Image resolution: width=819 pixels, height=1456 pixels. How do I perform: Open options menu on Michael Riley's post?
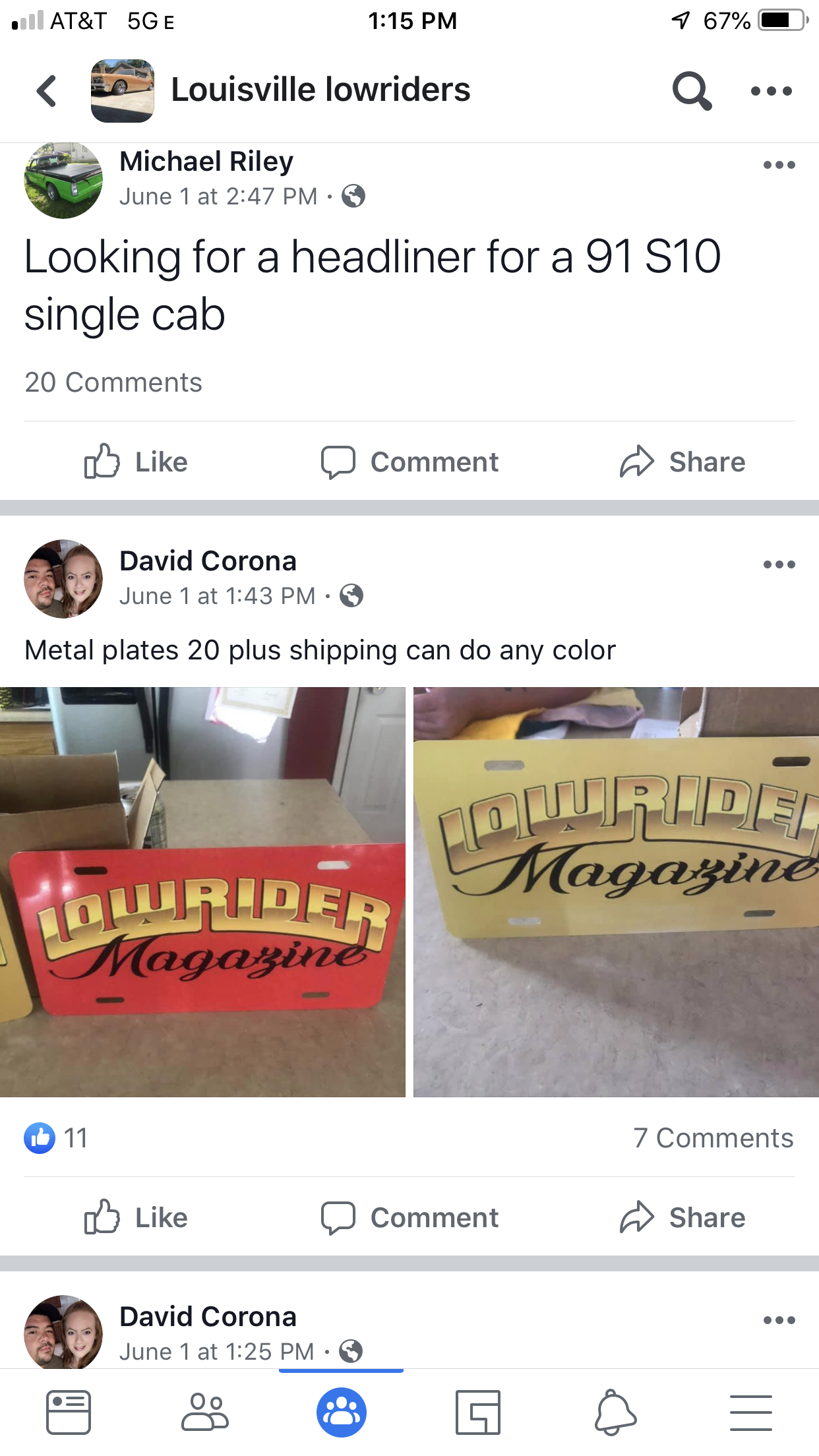(x=779, y=165)
